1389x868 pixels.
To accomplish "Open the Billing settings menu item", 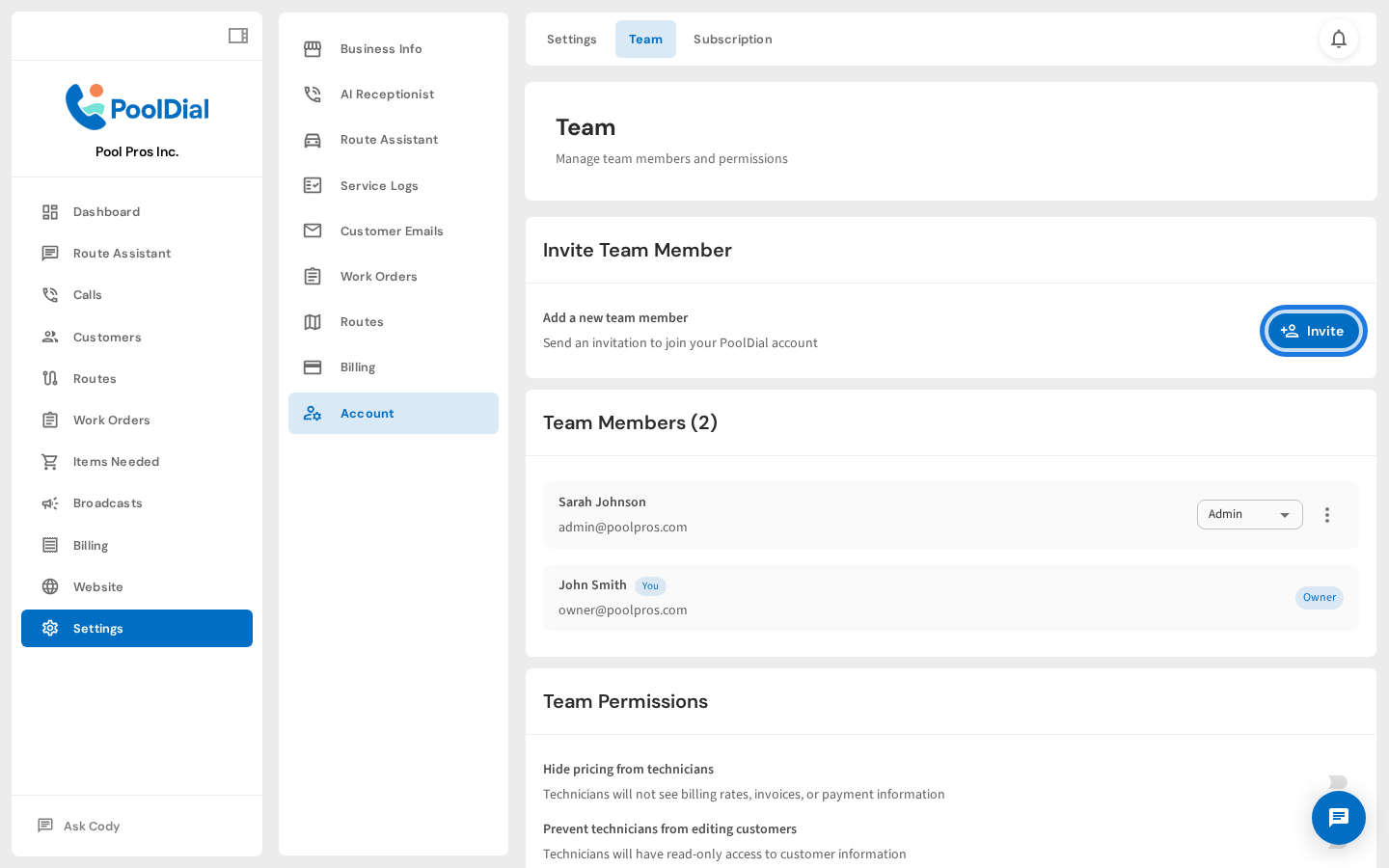I will tap(358, 366).
